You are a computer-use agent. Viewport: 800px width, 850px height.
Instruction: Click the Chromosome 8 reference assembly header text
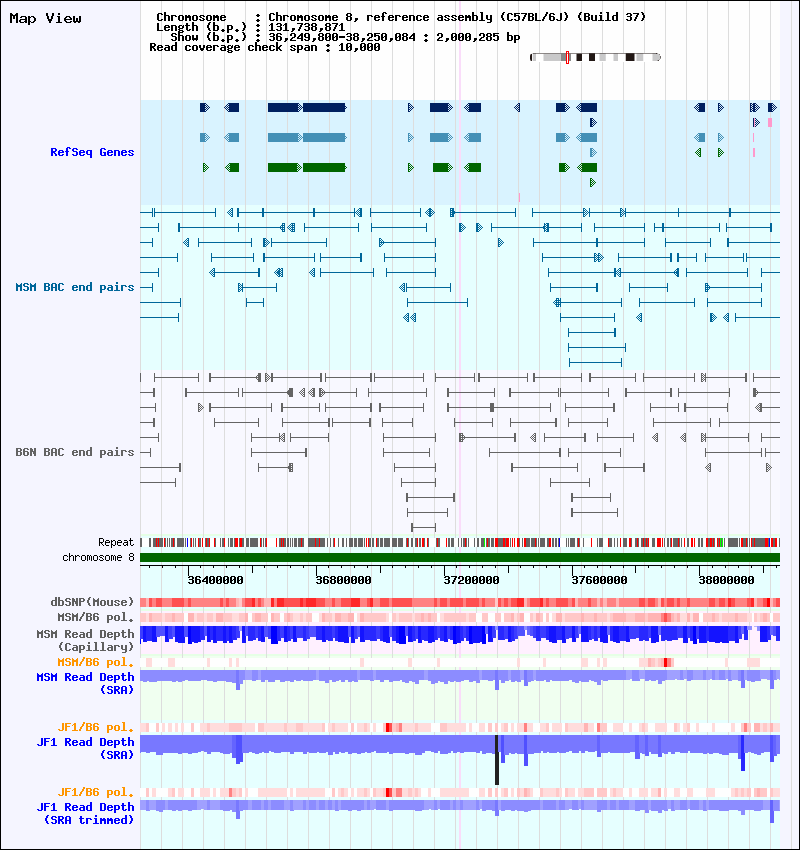(457, 17)
